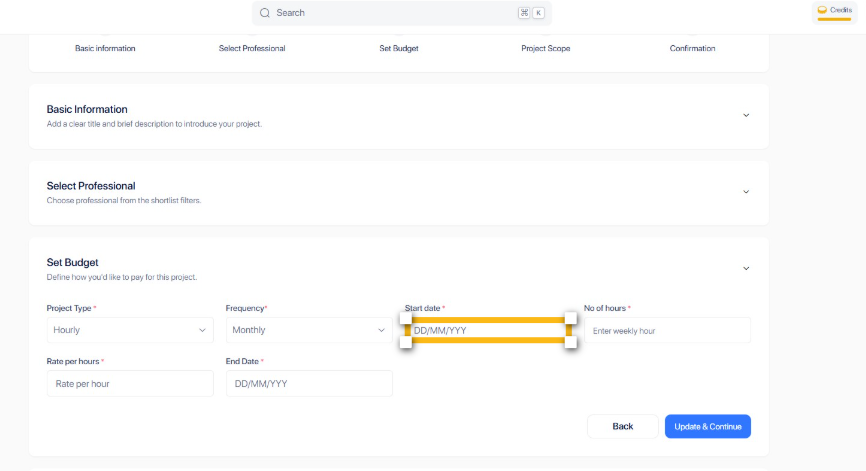866x471 pixels.
Task: Open the Project Type dropdown
Action: [130, 330]
